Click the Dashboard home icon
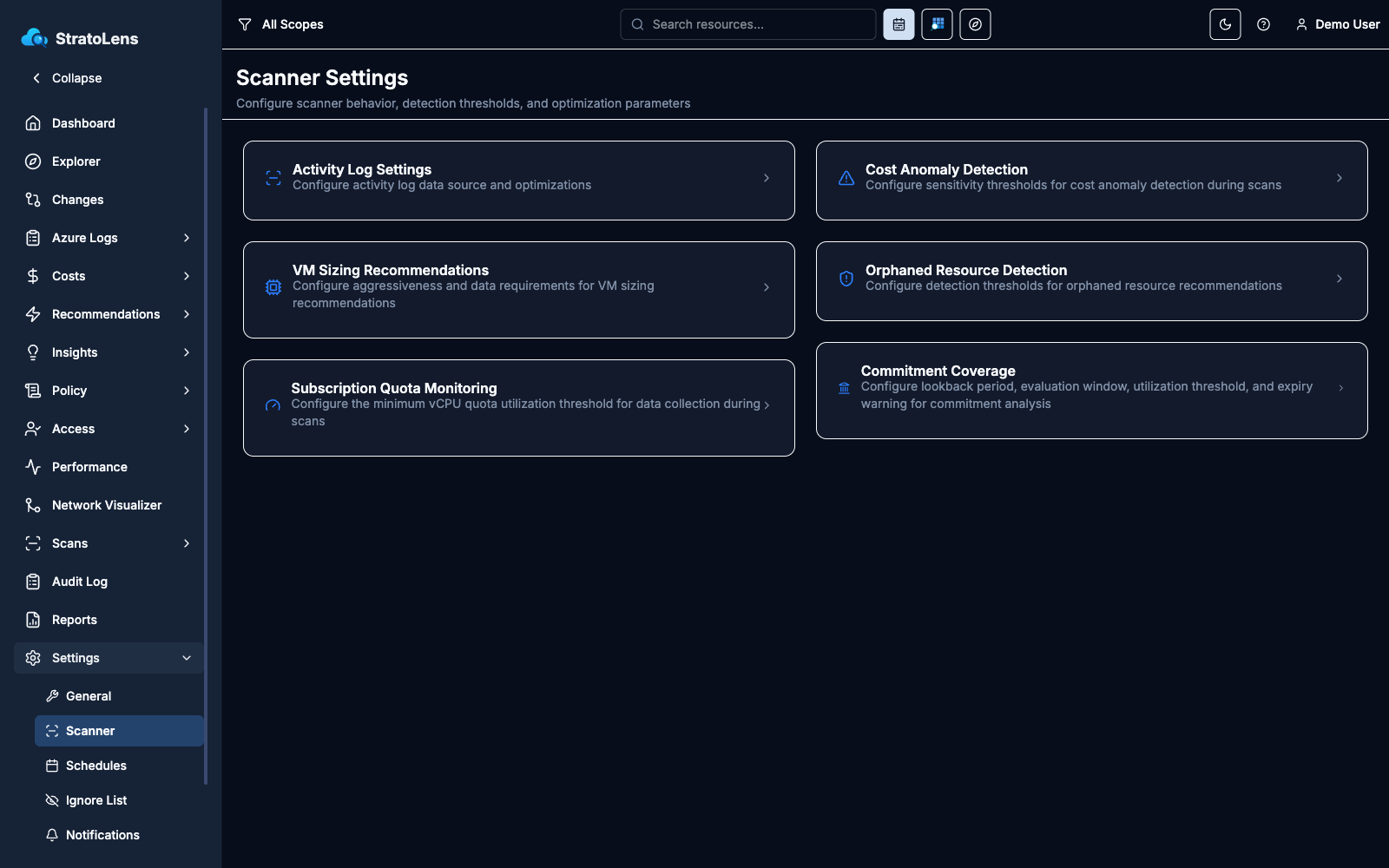 (33, 123)
